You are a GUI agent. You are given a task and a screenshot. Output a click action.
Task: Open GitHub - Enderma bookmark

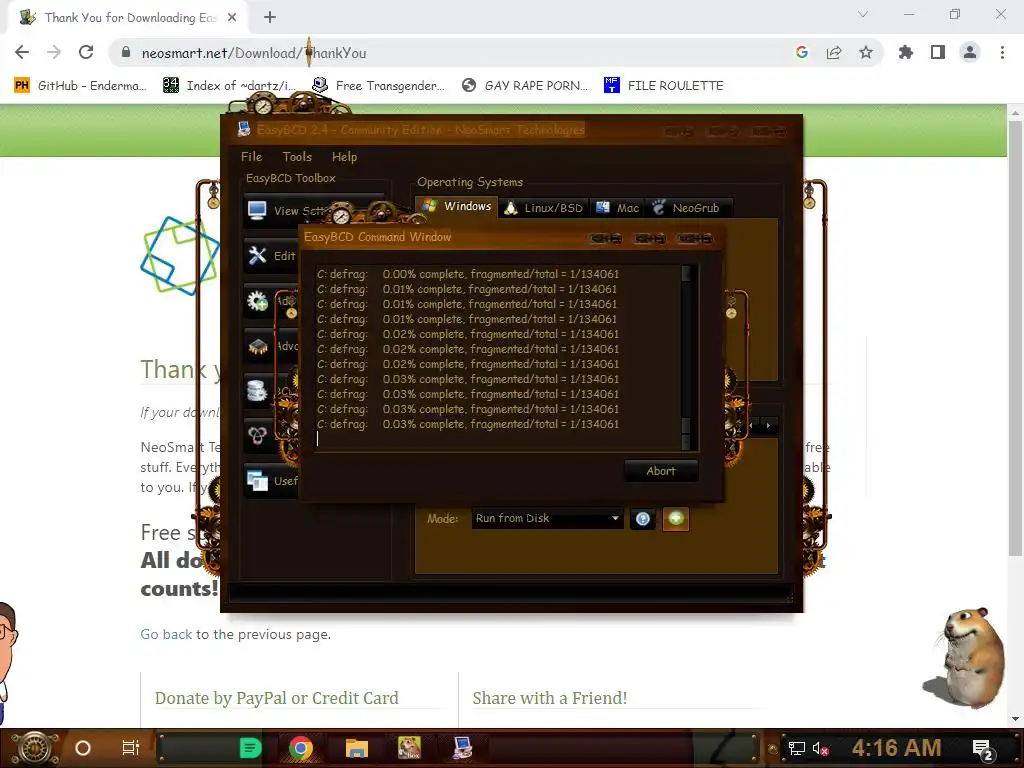click(80, 86)
